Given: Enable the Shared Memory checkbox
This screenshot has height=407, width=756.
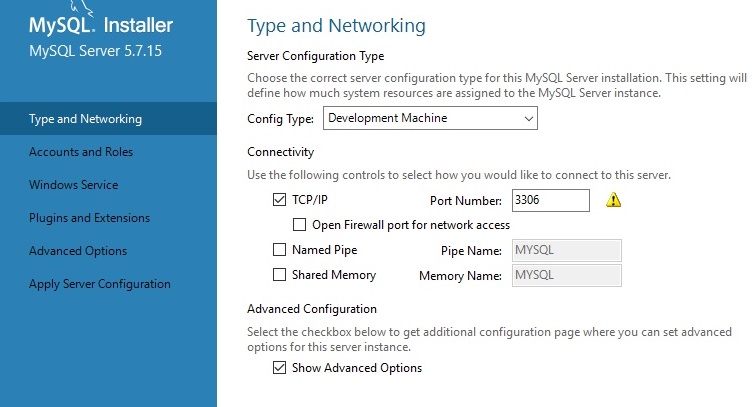Looking at the screenshot, I should (279, 274).
